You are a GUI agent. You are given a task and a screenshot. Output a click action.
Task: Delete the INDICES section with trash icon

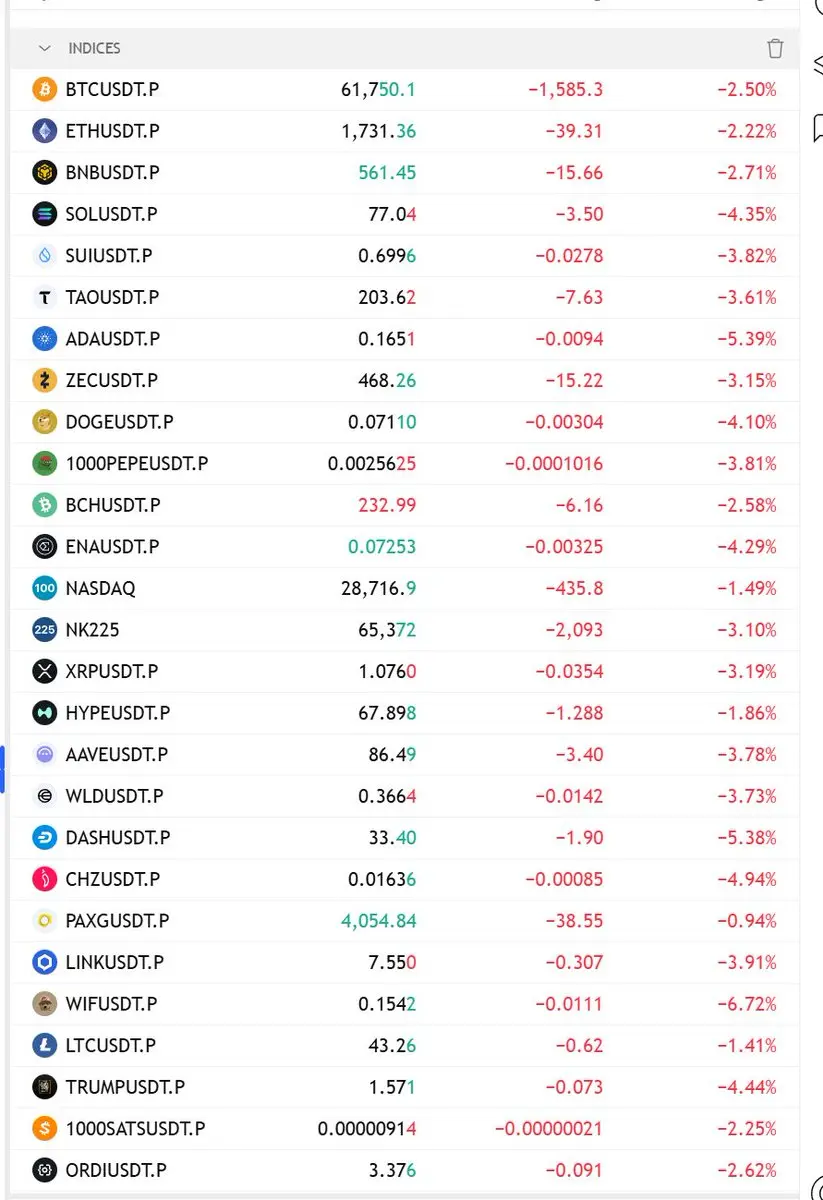coord(775,48)
